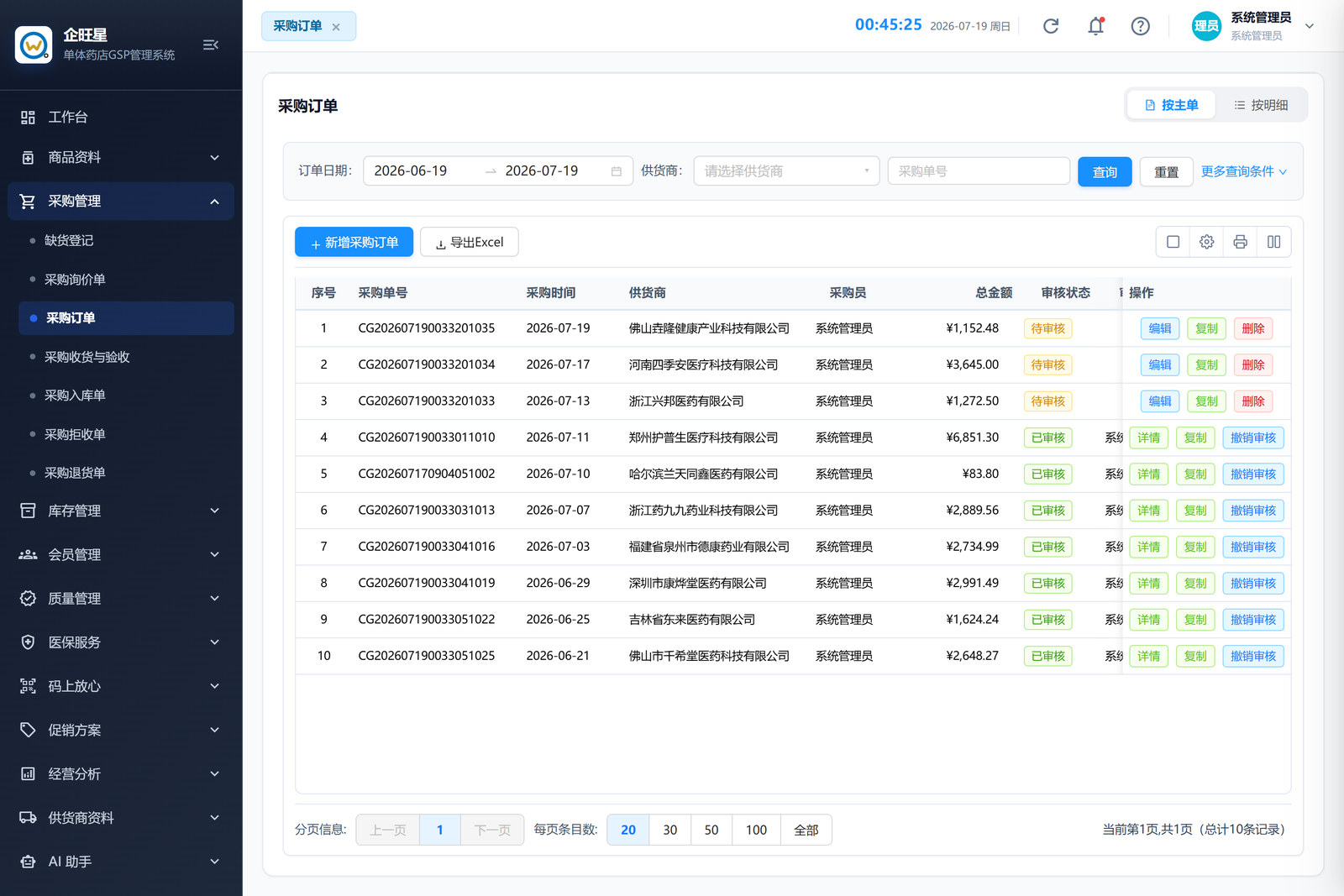Screen dimensions: 1344x896
Task: Revoke audit for order CG202607190033041019
Action: click(1252, 583)
